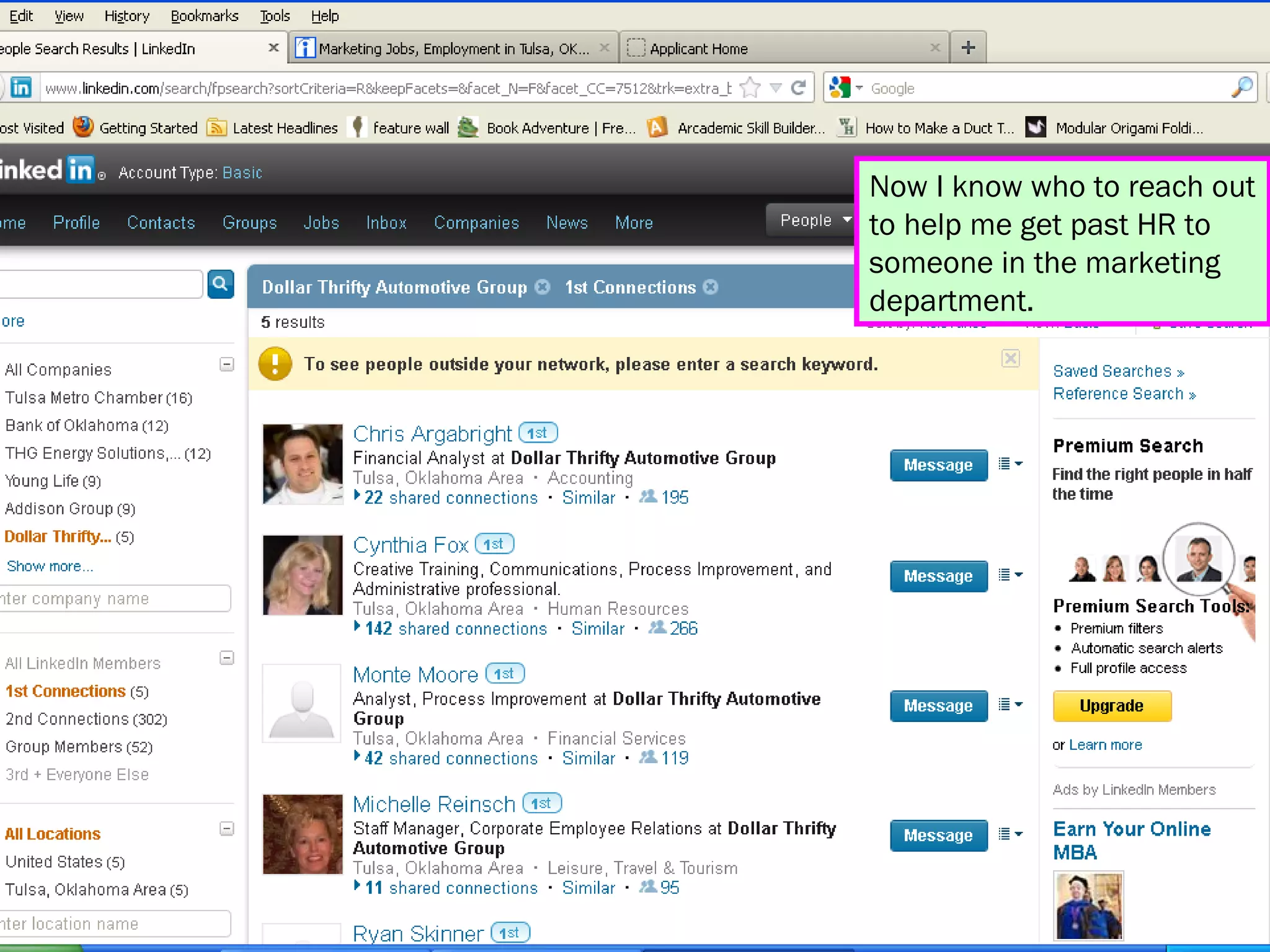The width and height of the screenshot is (1270, 952).
Task: Go to the Jobs navigation tab
Action: [321, 223]
